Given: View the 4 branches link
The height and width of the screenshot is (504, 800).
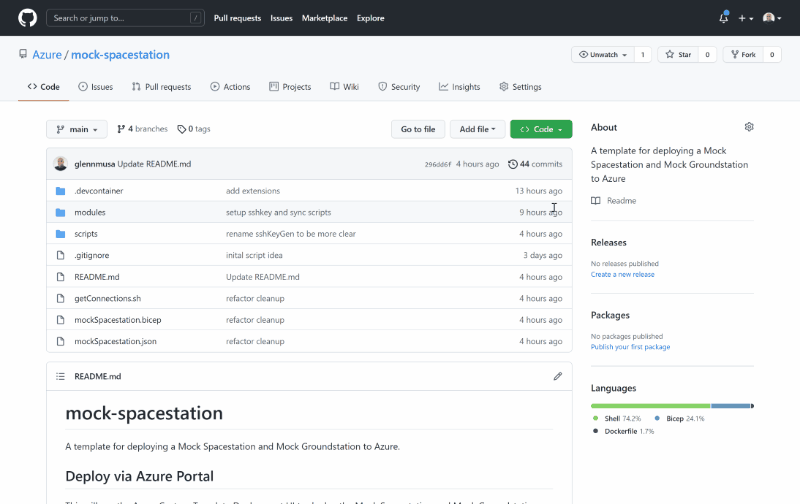Looking at the screenshot, I should [x=142, y=129].
